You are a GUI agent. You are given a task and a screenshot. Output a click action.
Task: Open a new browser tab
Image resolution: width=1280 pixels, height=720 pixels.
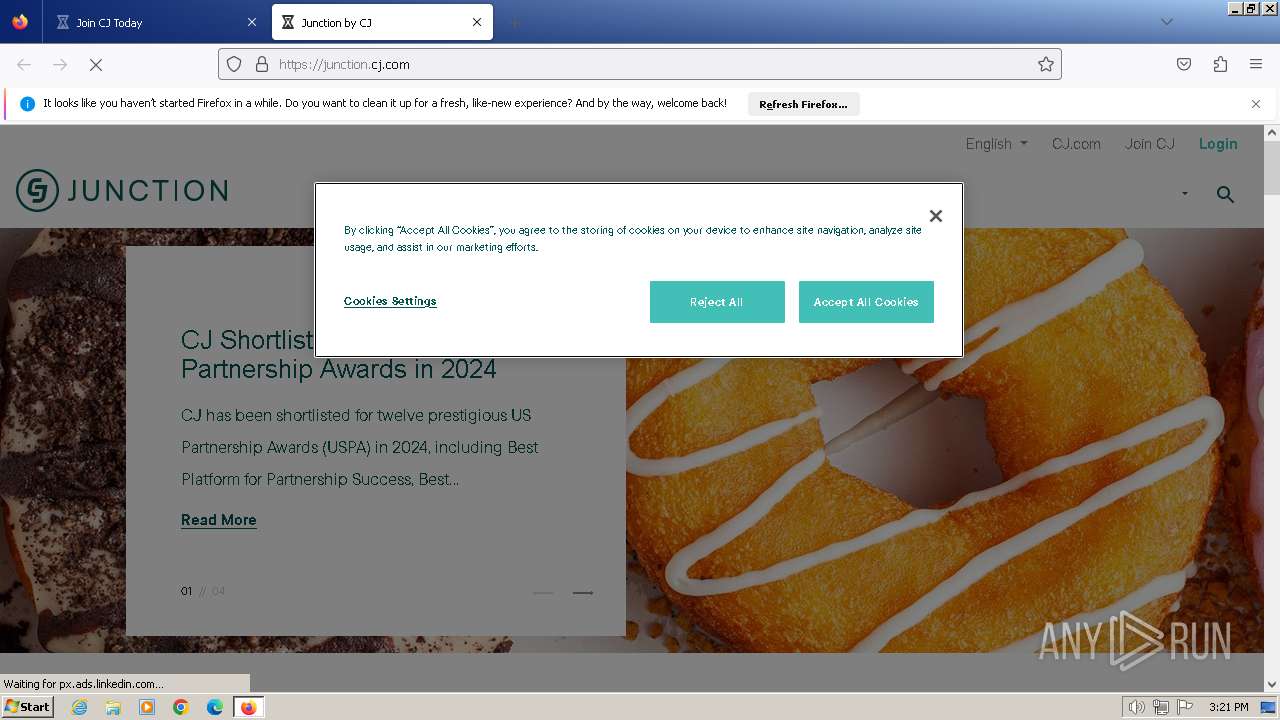[514, 22]
